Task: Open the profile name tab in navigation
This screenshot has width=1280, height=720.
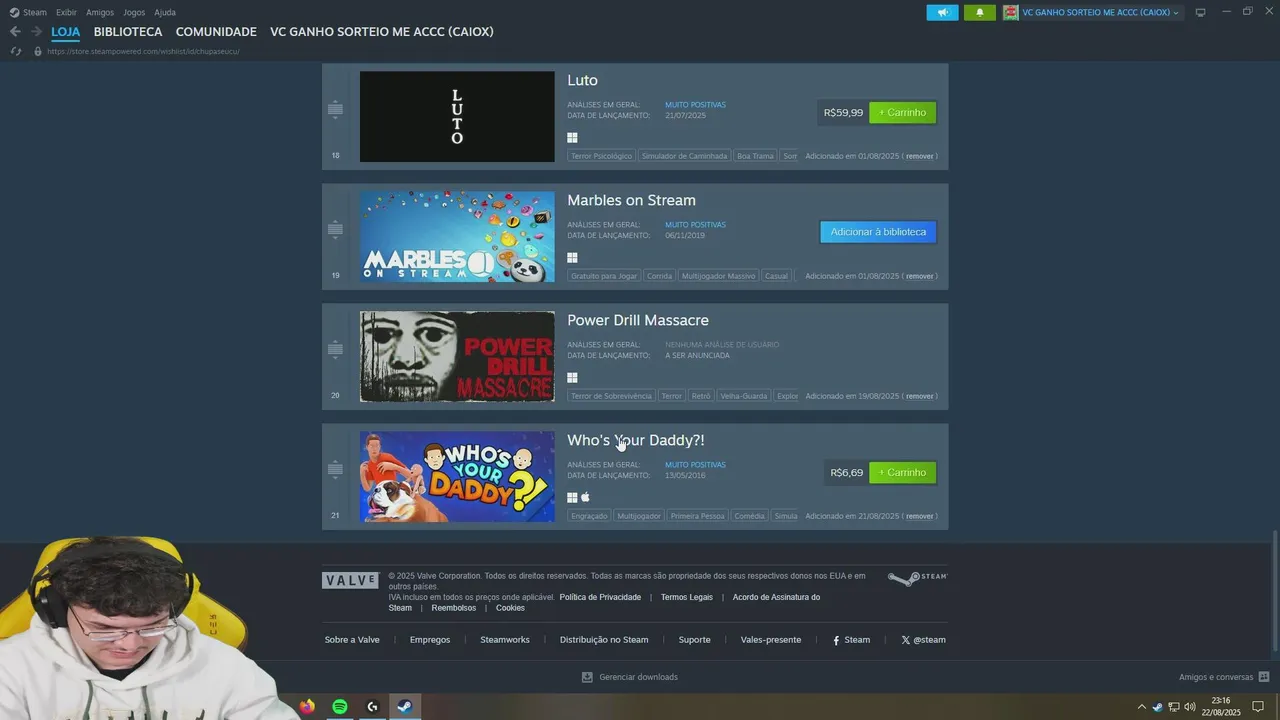Action: [x=382, y=32]
